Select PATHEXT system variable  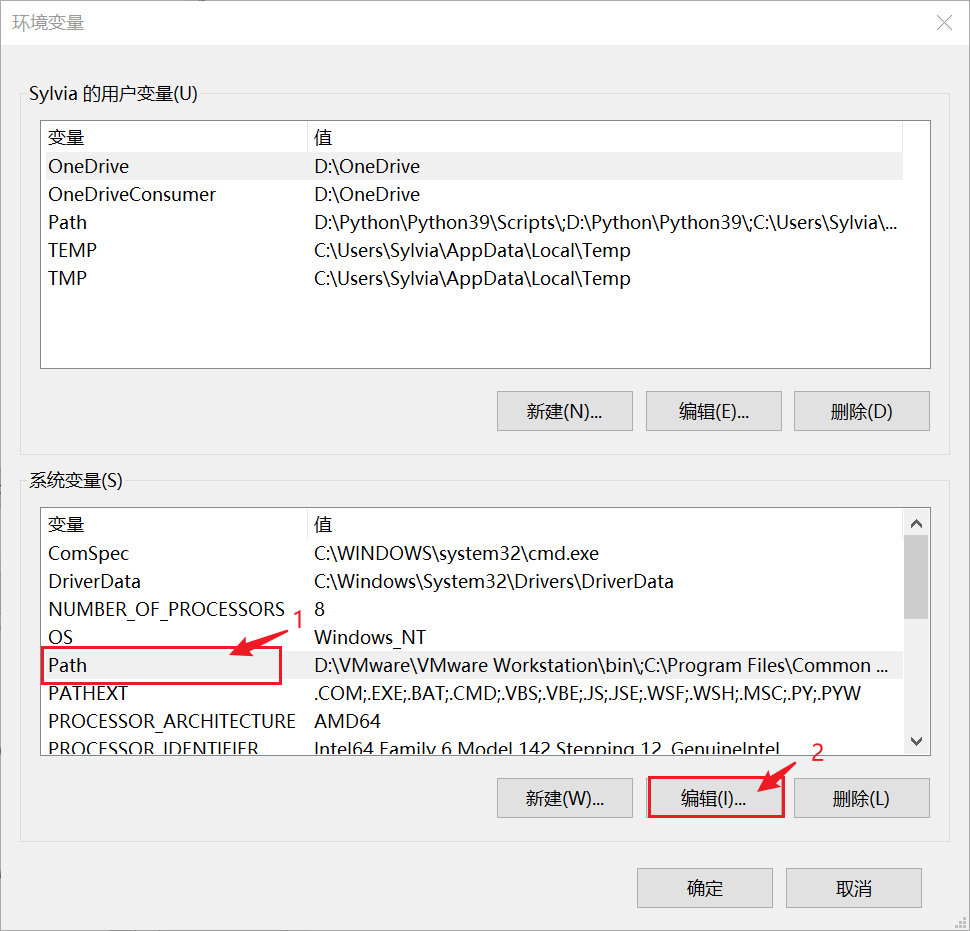coord(474,693)
